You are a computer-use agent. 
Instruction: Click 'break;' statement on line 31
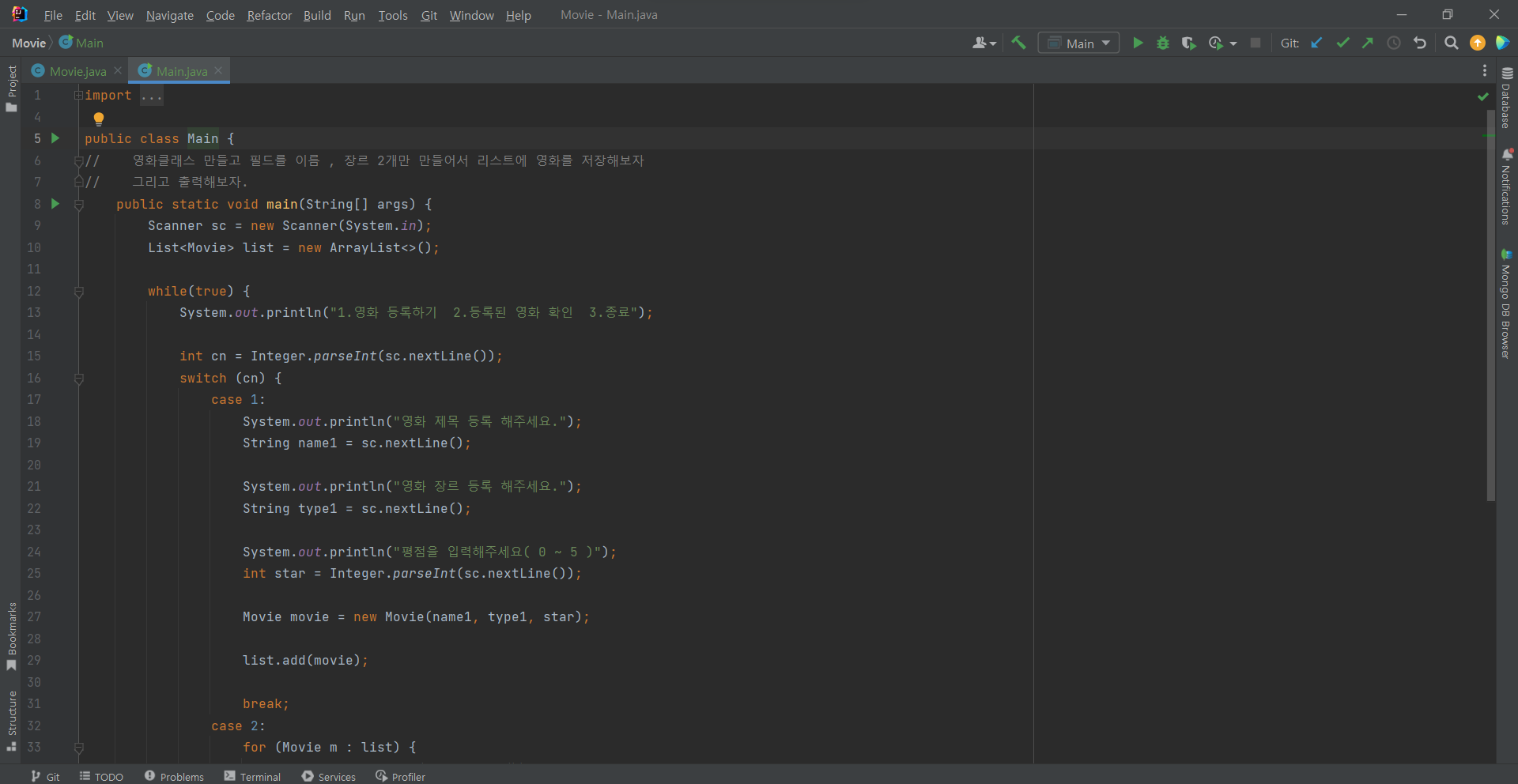(266, 704)
